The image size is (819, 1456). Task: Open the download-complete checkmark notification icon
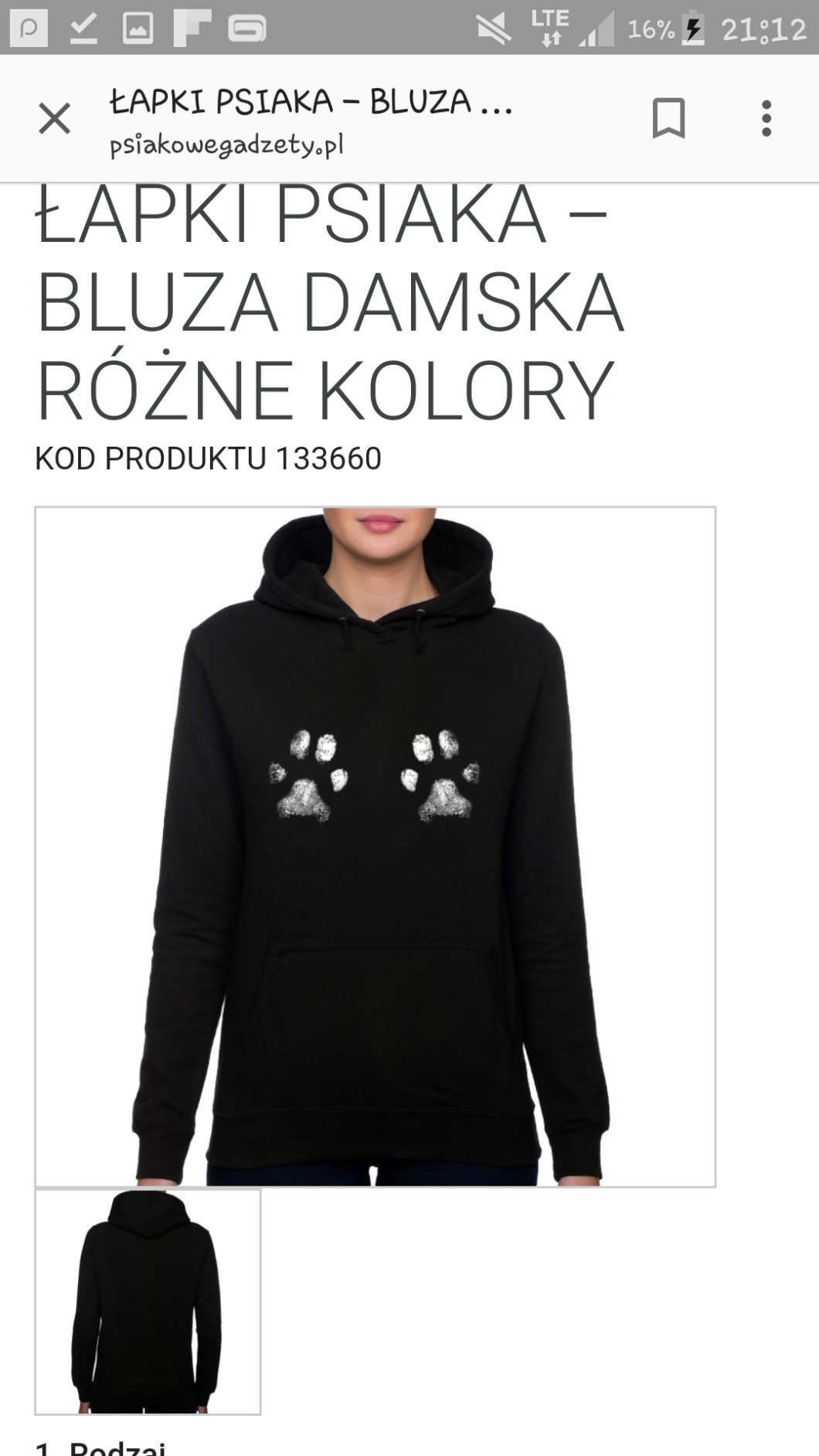click(83, 29)
